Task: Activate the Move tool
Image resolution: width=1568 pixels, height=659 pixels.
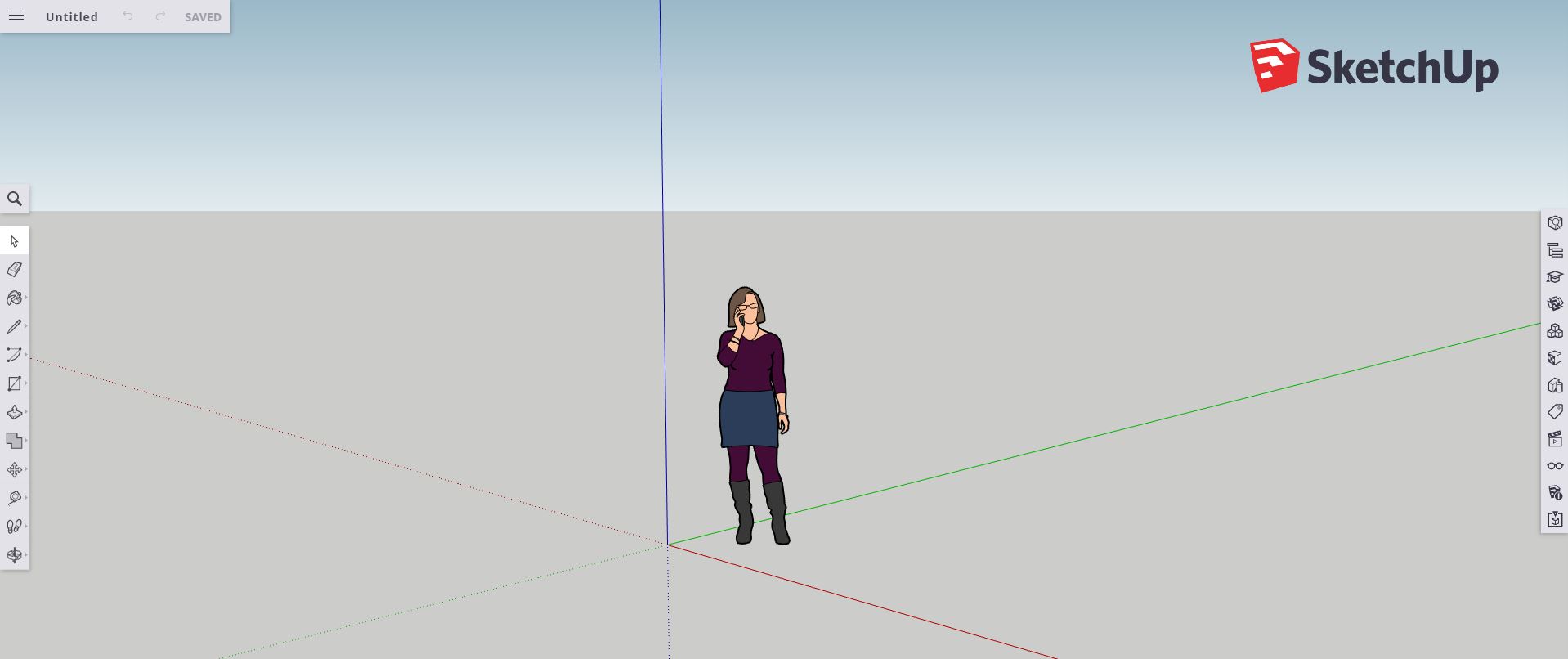Action: point(14,469)
